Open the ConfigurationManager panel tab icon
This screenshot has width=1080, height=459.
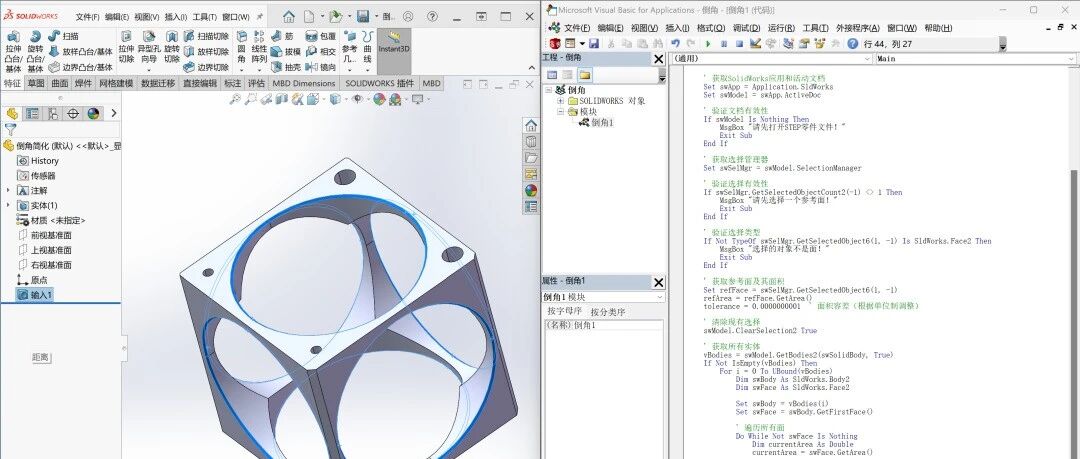[x=52, y=114]
